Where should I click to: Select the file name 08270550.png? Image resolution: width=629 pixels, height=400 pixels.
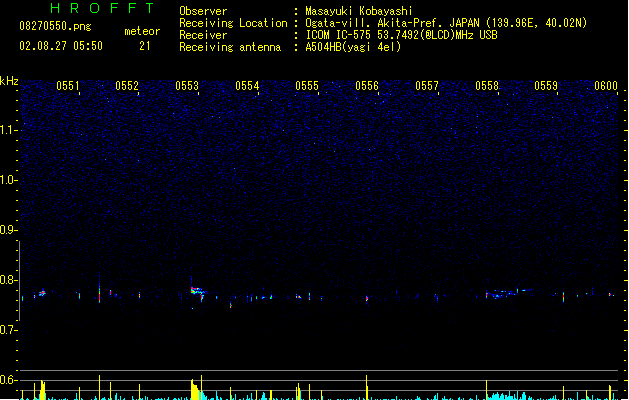tap(55, 26)
